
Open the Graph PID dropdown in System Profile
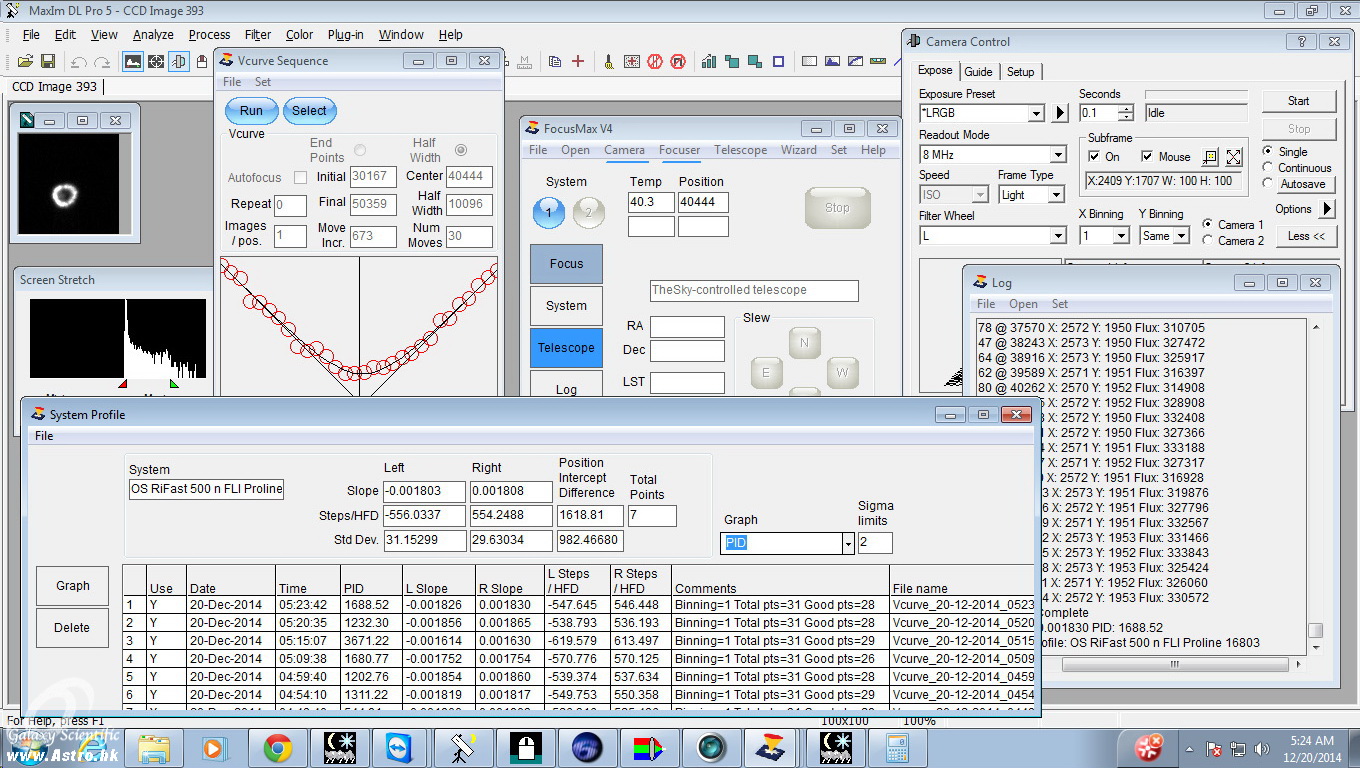coord(848,544)
